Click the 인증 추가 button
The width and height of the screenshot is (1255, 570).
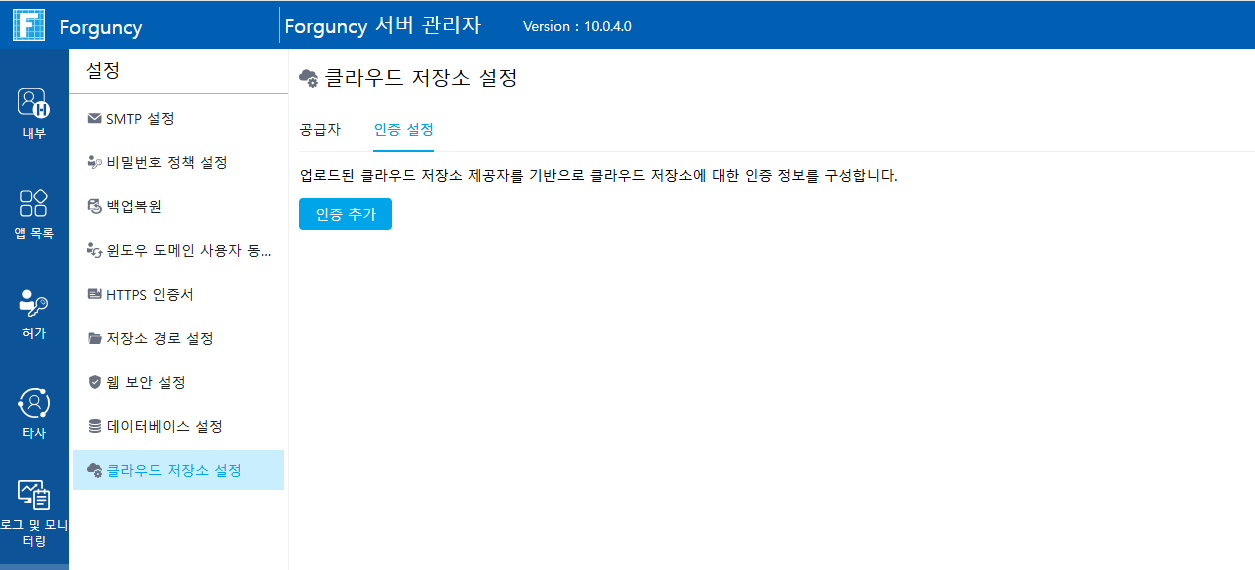(345, 214)
